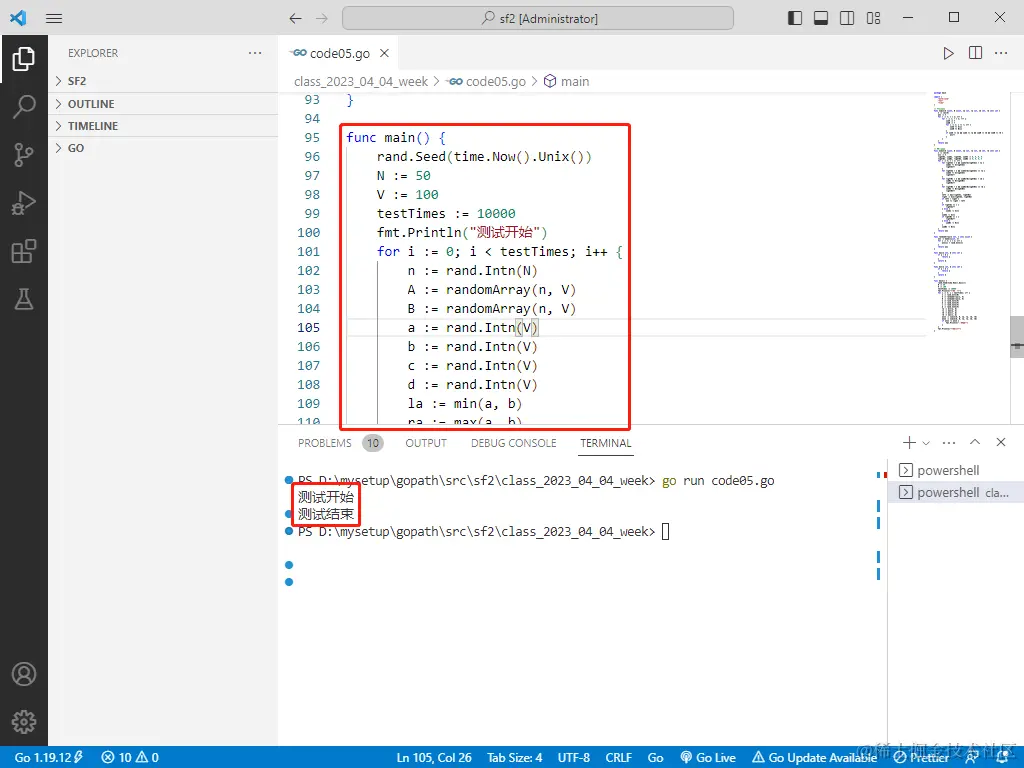
Task: Run the Go file with play icon
Action: (x=948, y=53)
